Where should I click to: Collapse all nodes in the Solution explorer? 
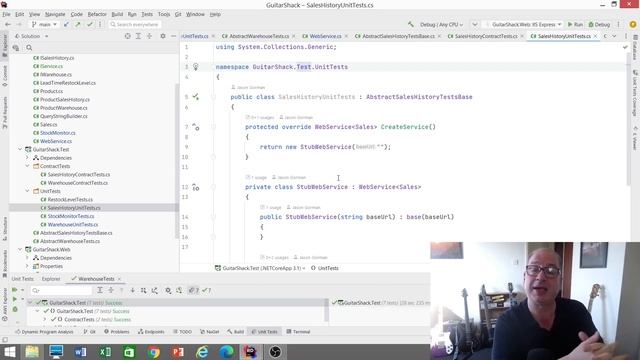point(149,36)
